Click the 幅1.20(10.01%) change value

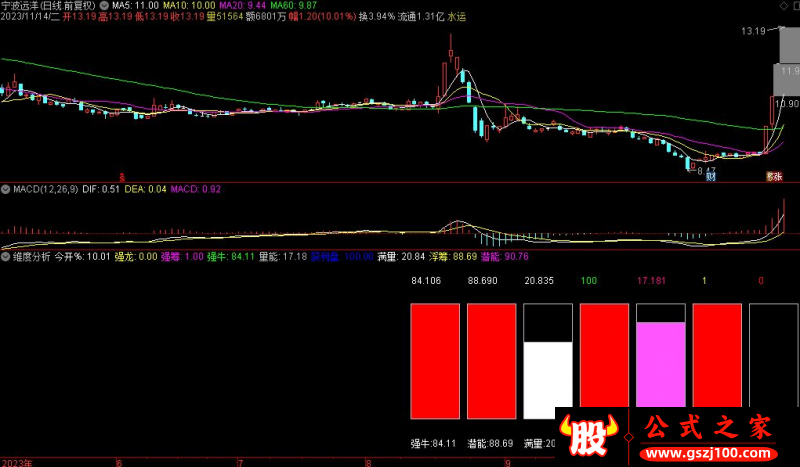(x=322, y=17)
